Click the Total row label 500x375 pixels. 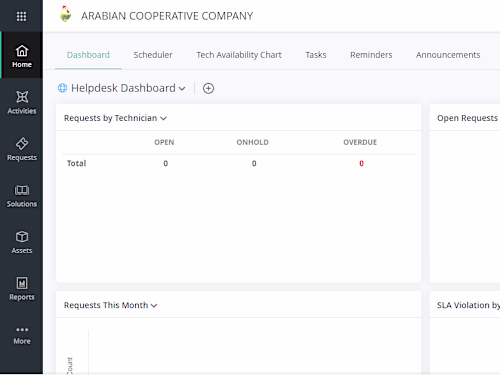76,163
